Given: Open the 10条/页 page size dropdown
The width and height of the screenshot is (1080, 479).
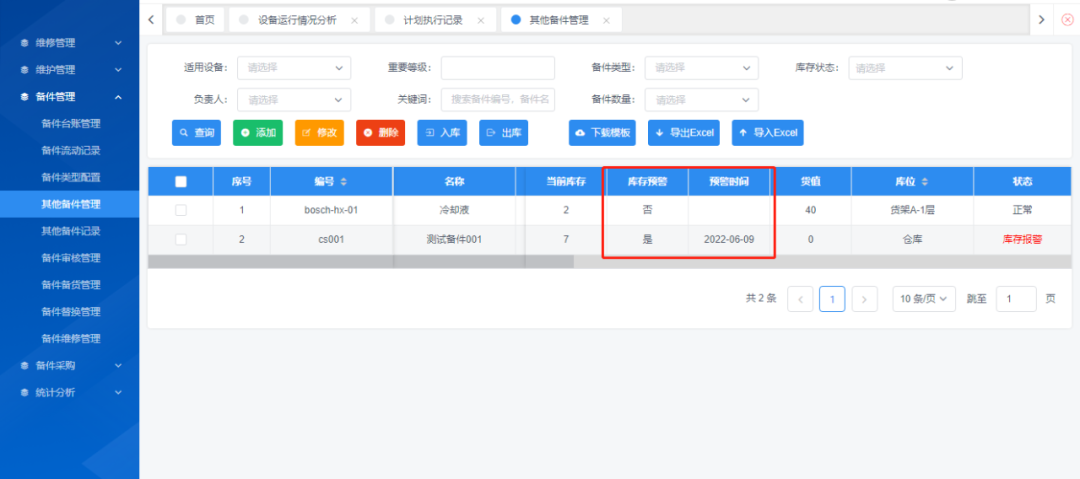Looking at the screenshot, I should tap(924, 298).
